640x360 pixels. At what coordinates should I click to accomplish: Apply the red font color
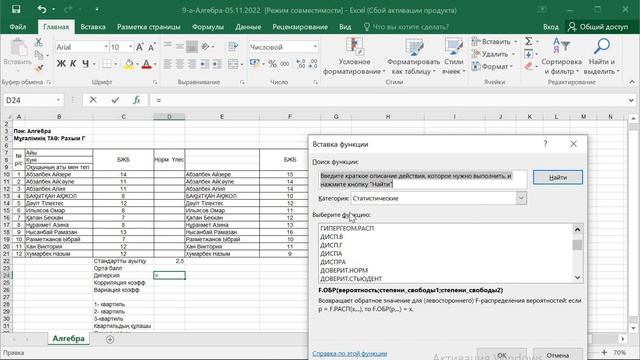[x=147, y=64]
